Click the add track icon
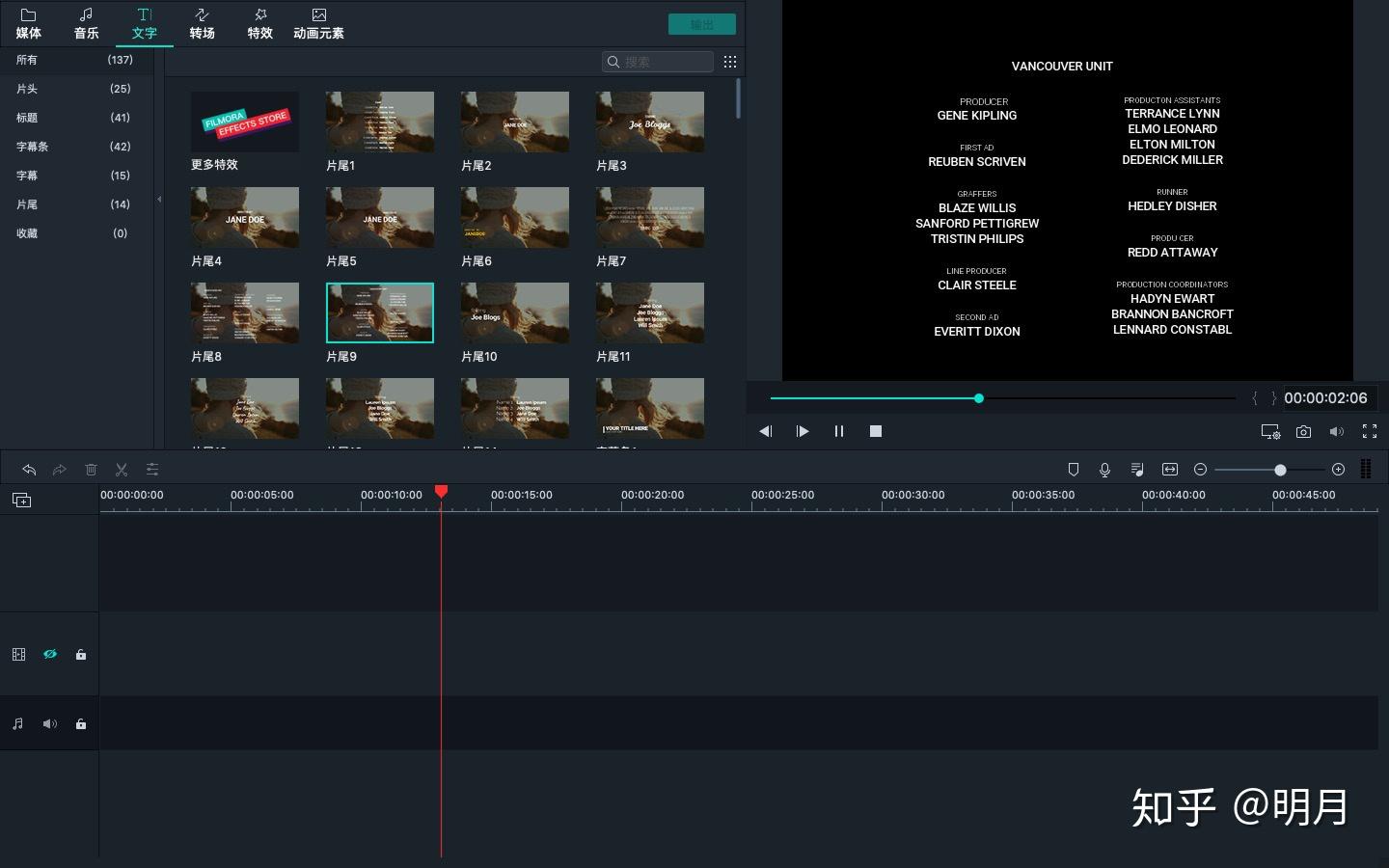This screenshot has height=868, width=1389. (21, 500)
